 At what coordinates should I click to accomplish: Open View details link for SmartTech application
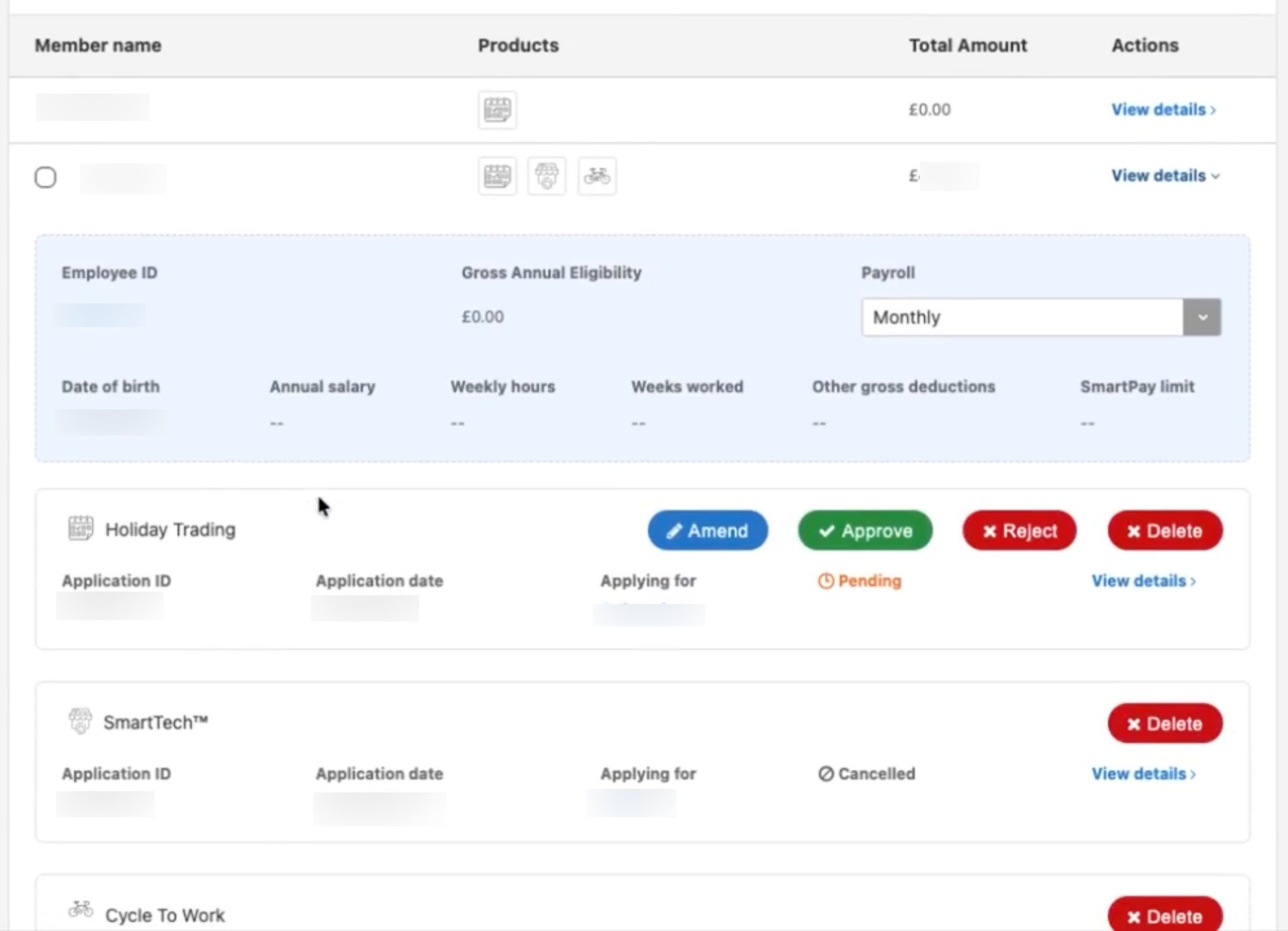click(x=1143, y=774)
